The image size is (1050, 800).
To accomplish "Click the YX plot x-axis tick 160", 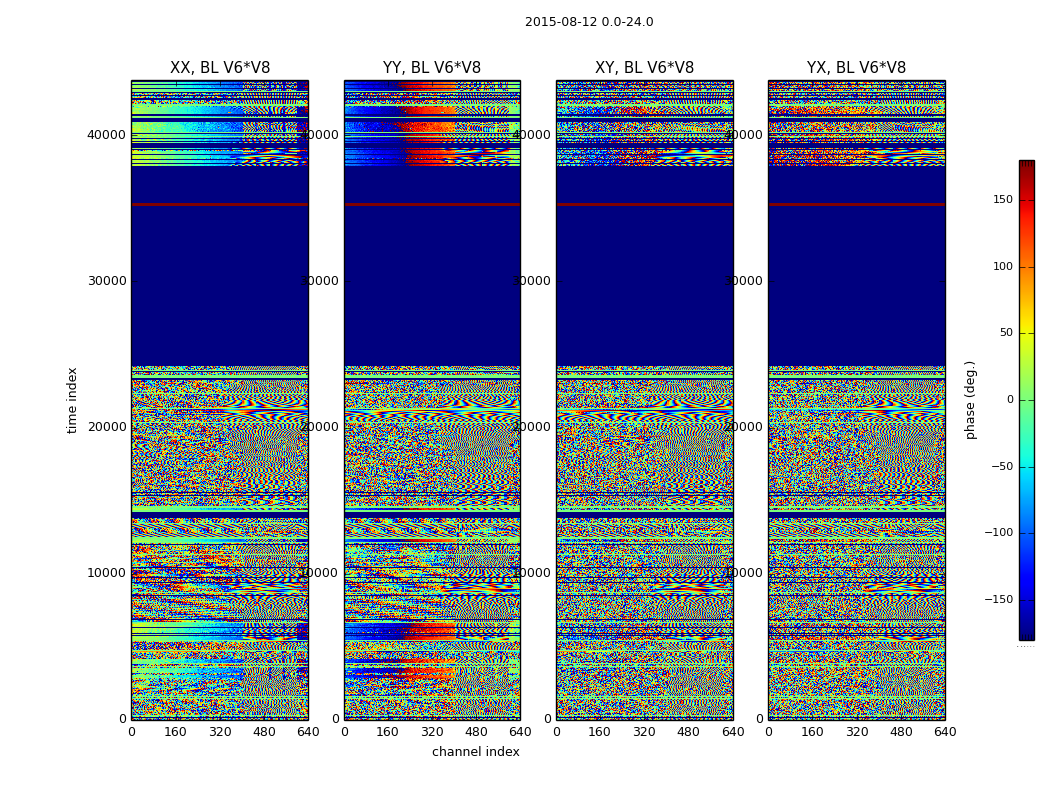I will click(812, 732).
